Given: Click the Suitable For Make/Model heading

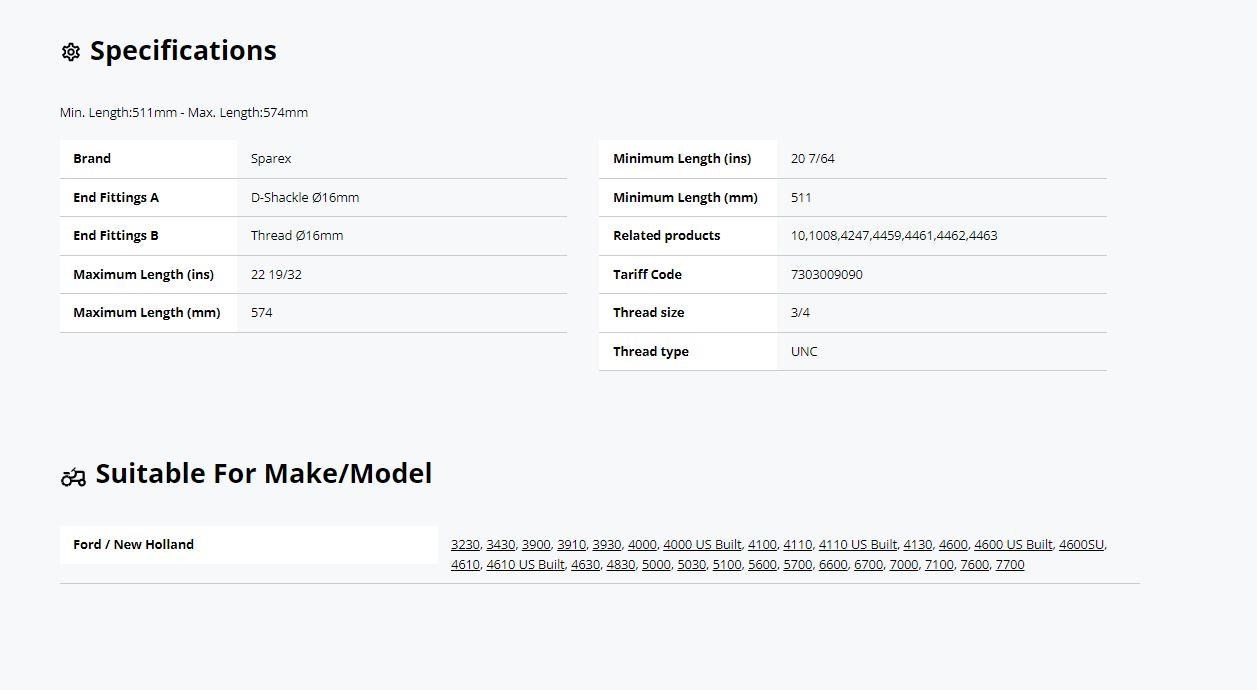Looking at the screenshot, I should tap(264, 474).
